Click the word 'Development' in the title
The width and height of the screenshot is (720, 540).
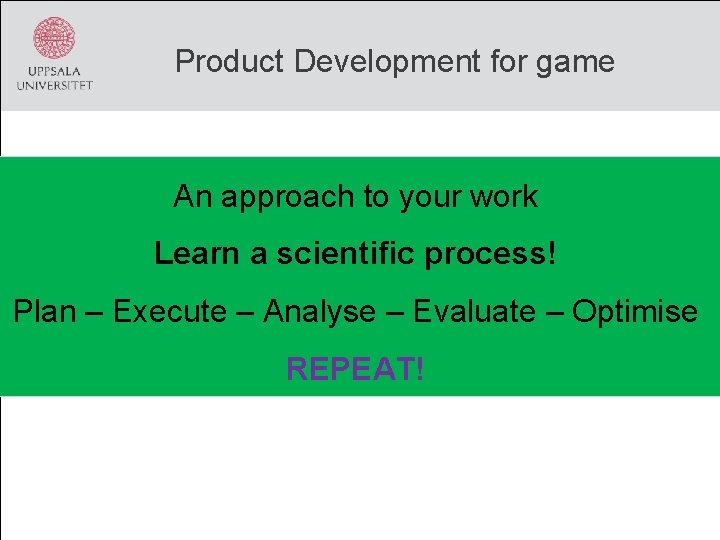point(388,62)
